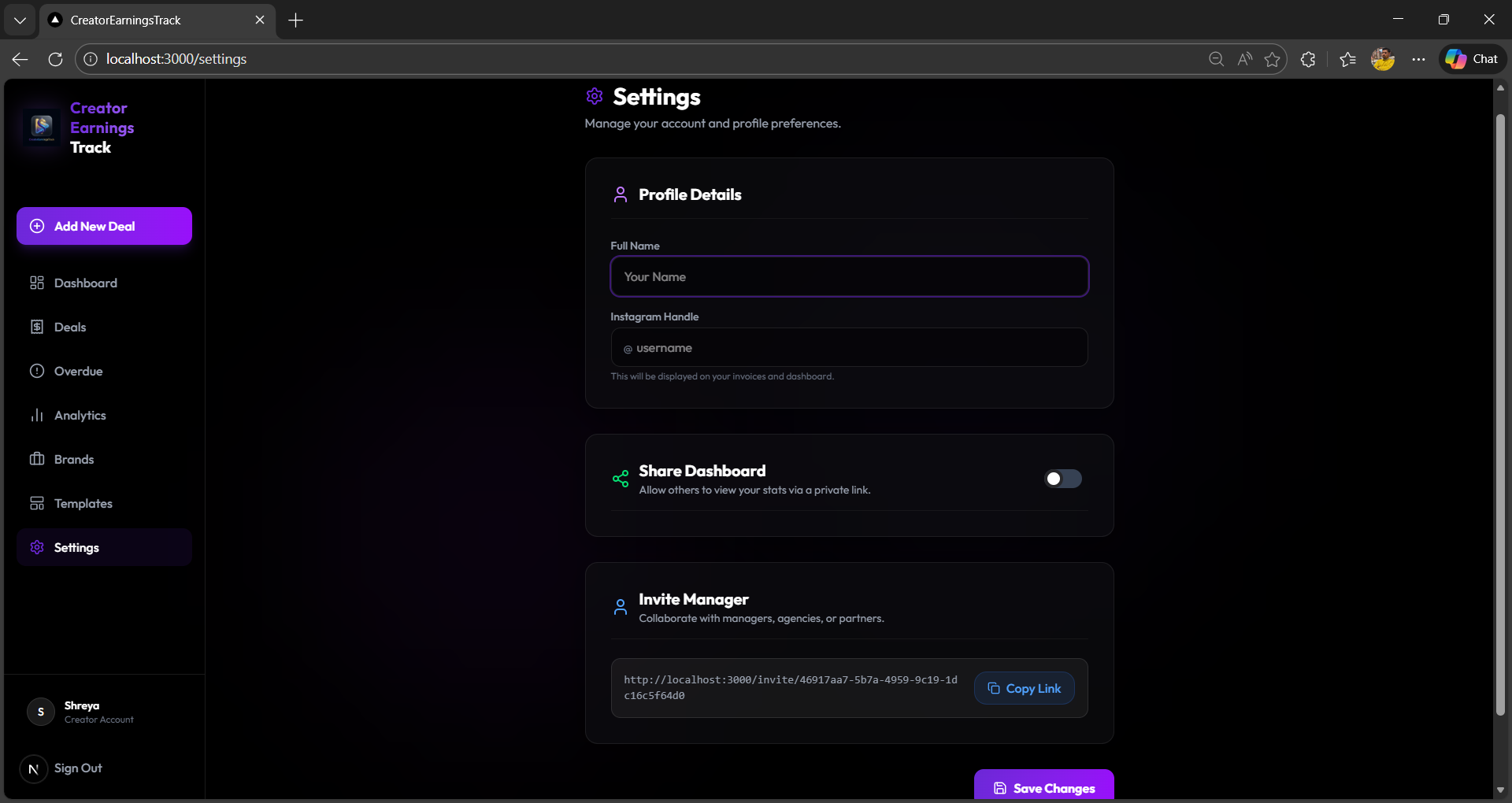This screenshot has width=1512, height=803.
Task: Select the Brands briefcase icon
Action: tap(37, 459)
